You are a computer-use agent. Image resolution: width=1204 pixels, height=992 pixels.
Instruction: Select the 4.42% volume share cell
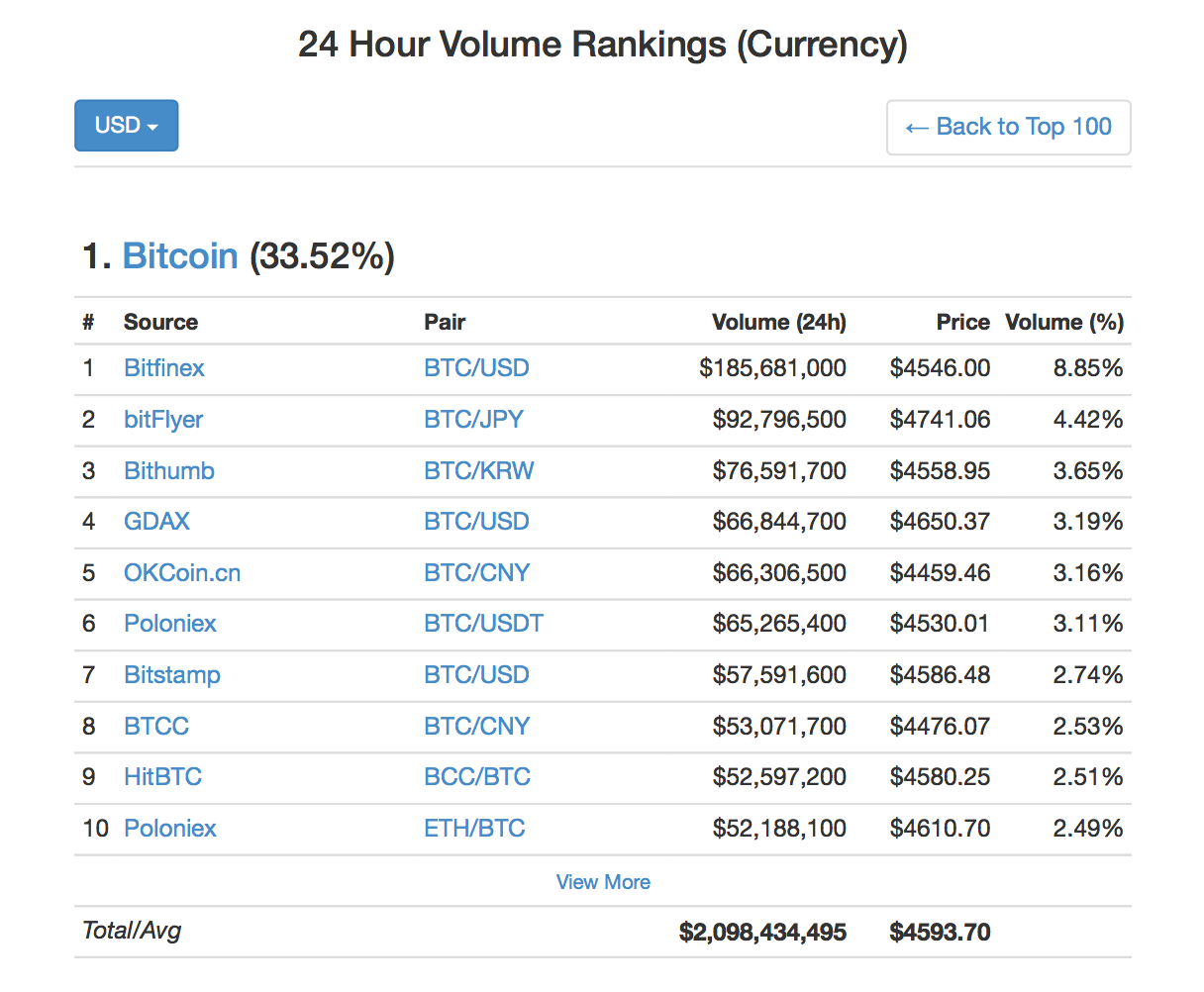pos(1088,420)
